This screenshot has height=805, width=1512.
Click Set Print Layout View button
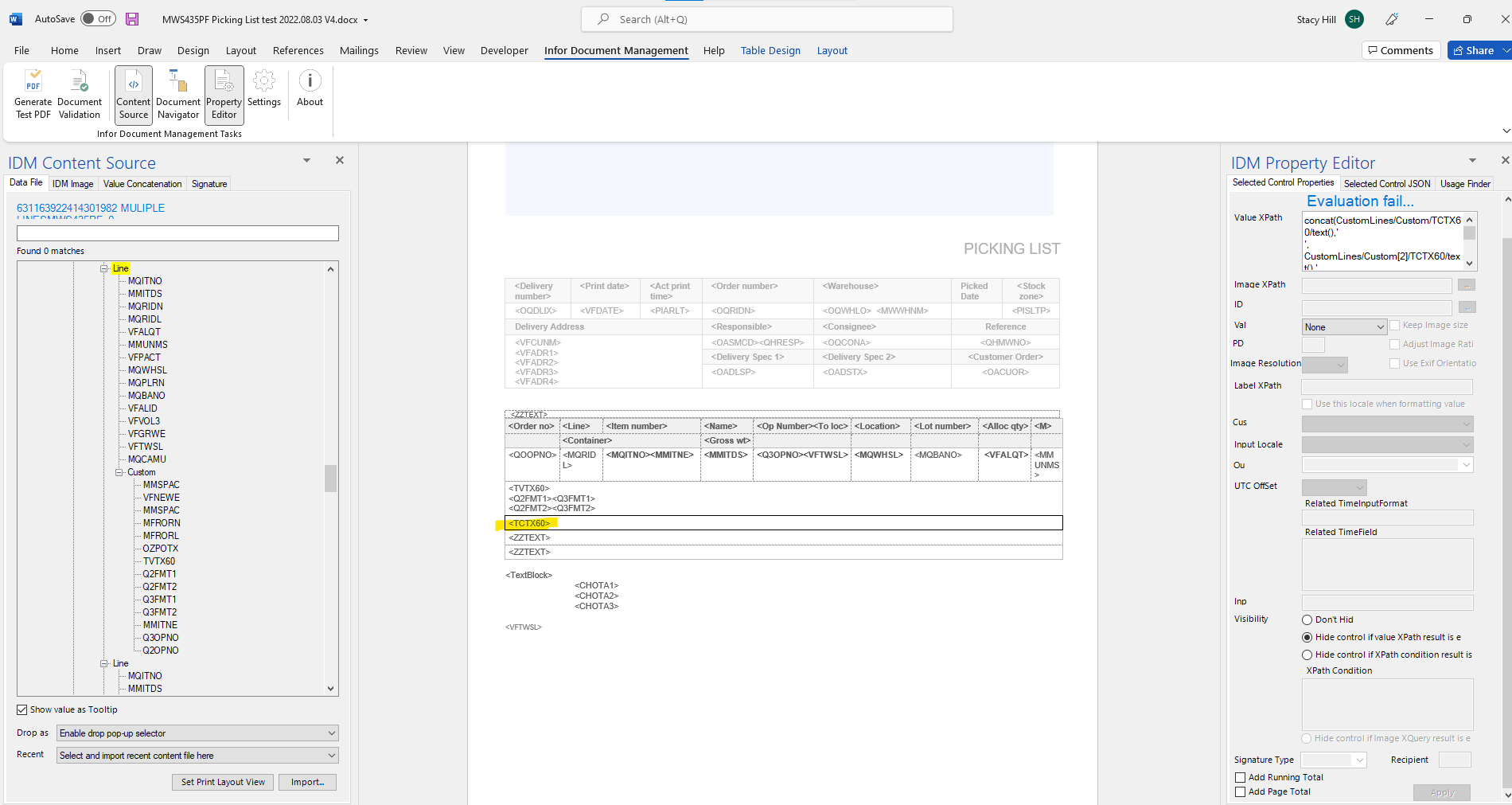coord(223,782)
